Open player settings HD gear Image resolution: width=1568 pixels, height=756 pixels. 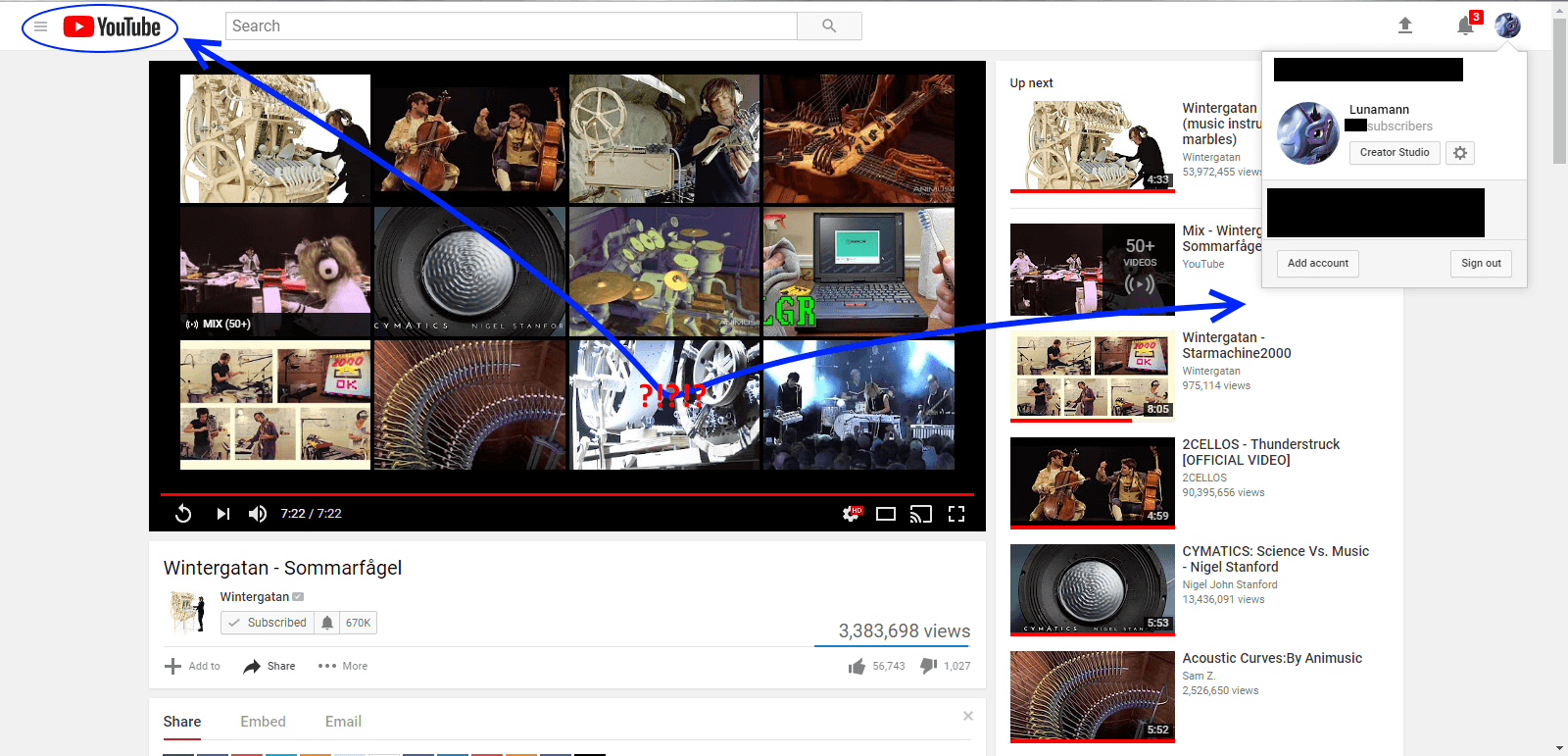pos(852,514)
